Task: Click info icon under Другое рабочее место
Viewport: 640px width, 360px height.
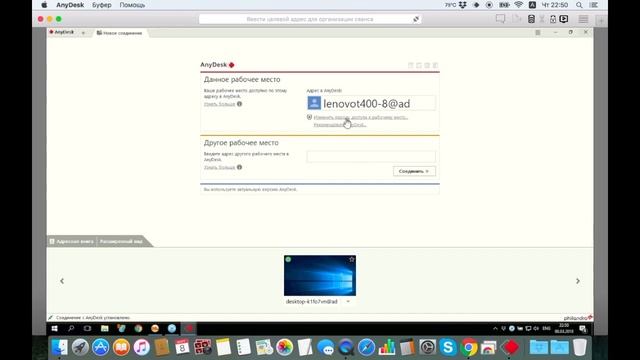Action: pos(240,167)
